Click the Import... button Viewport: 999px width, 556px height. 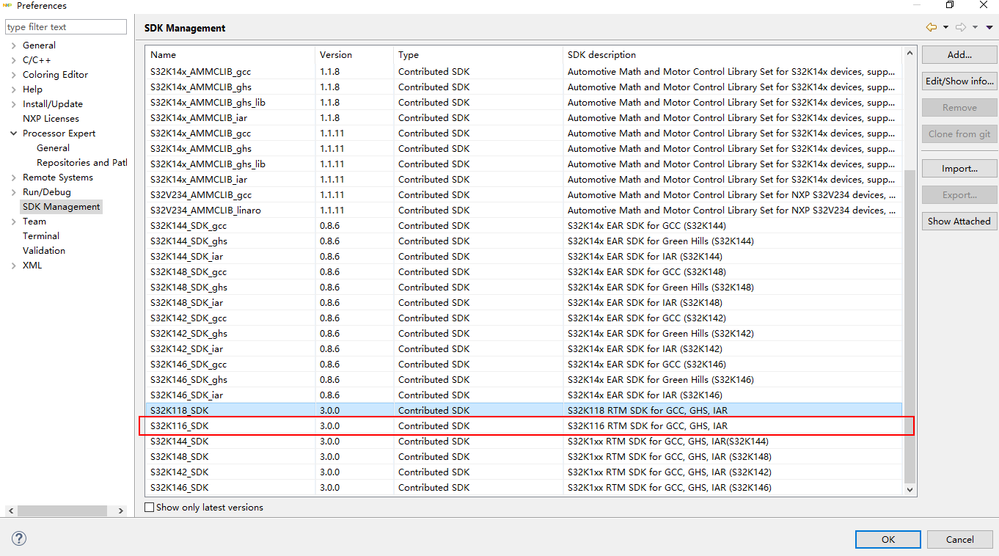pos(959,169)
